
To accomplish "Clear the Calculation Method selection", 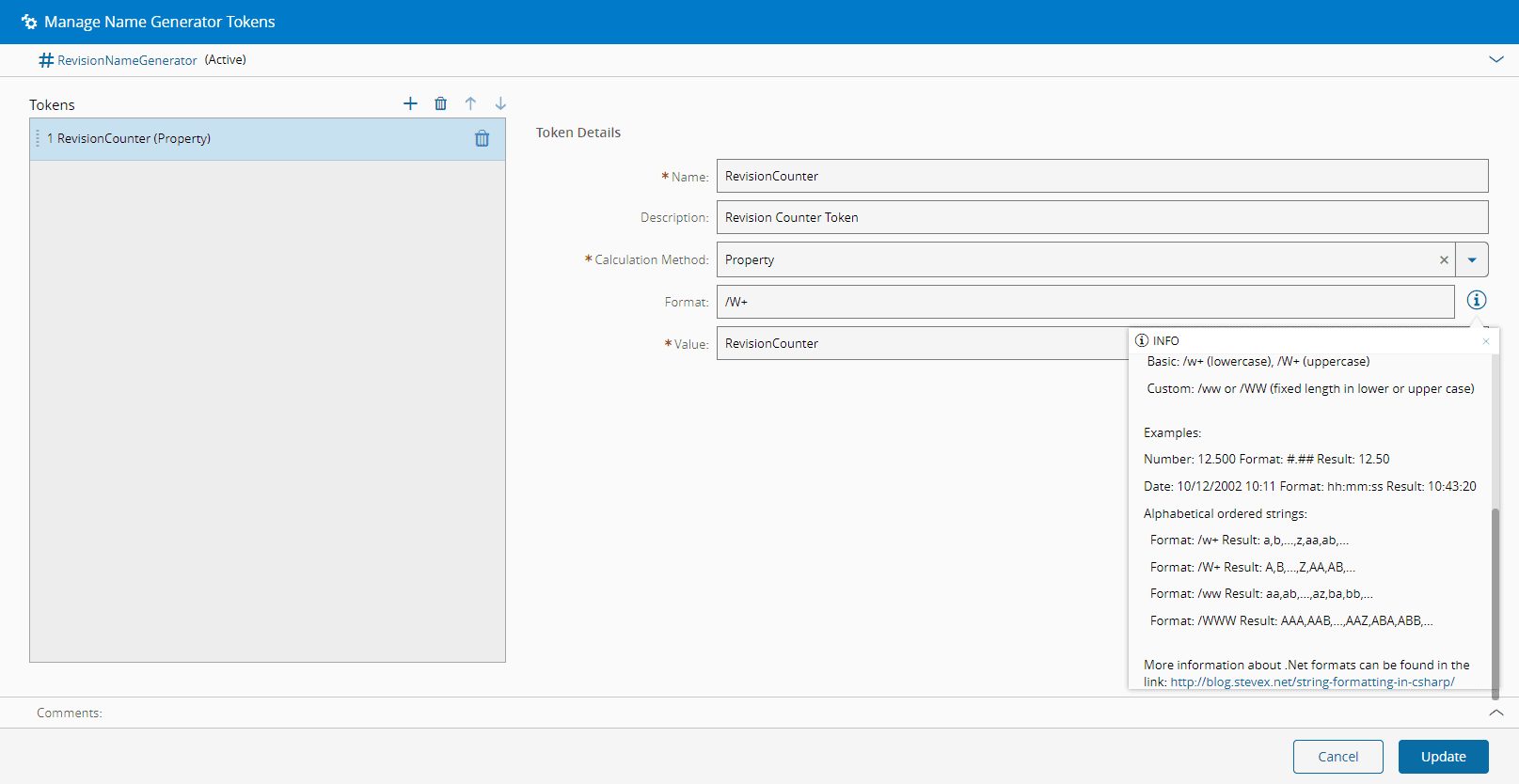I will pyautogui.click(x=1444, y=260).
